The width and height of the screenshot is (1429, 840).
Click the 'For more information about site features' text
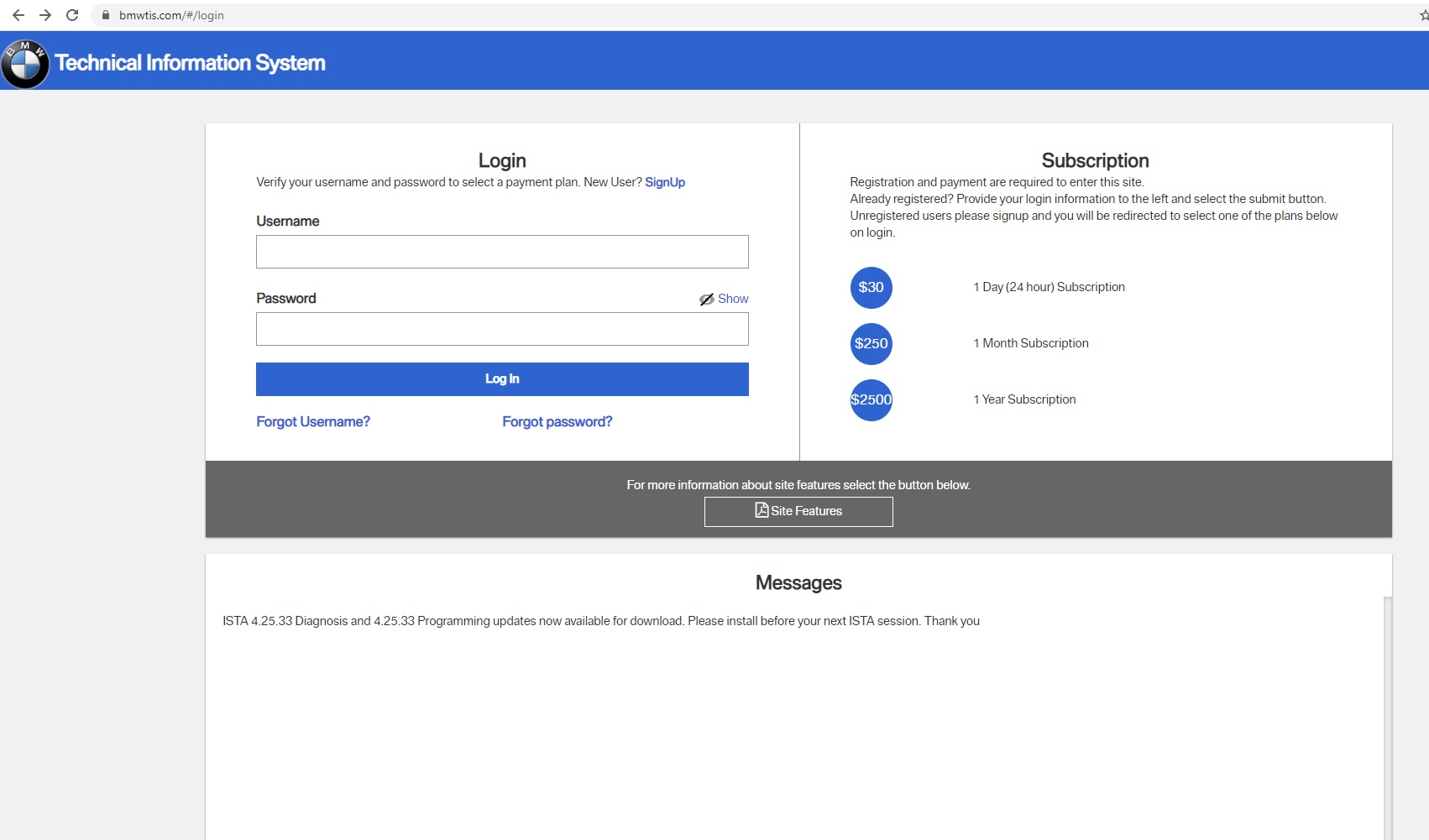pyautogui.click(x=798, y=485)
